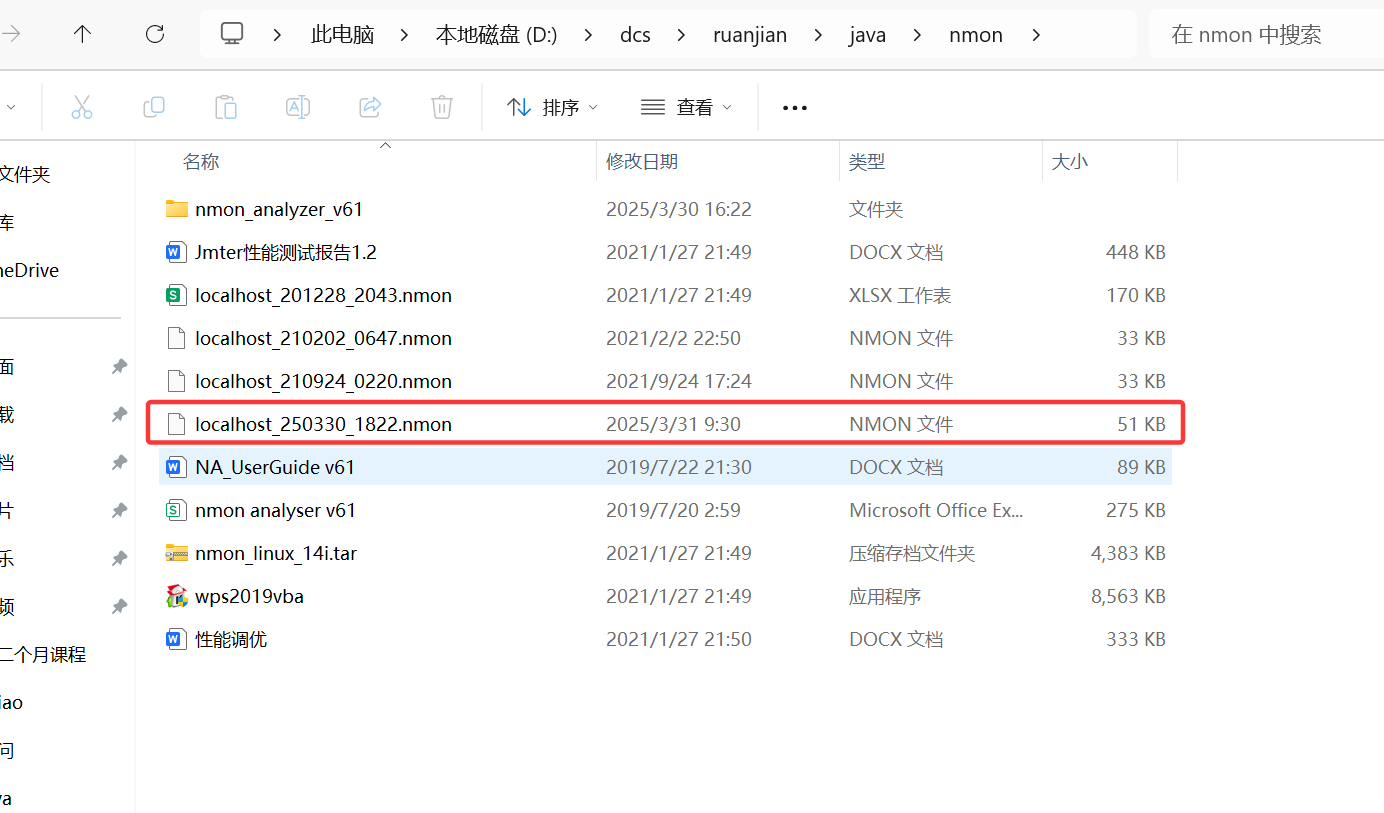Viewport: 1384px width, 813px height.
Task: Click the size value 448 KB
Action: pyautogui.click(x=1136, y=252)
